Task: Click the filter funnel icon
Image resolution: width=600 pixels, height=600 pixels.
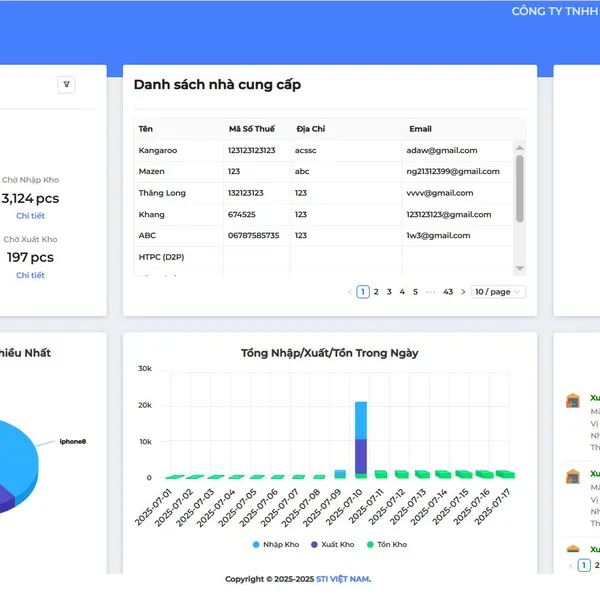Action: click(67, 85)
